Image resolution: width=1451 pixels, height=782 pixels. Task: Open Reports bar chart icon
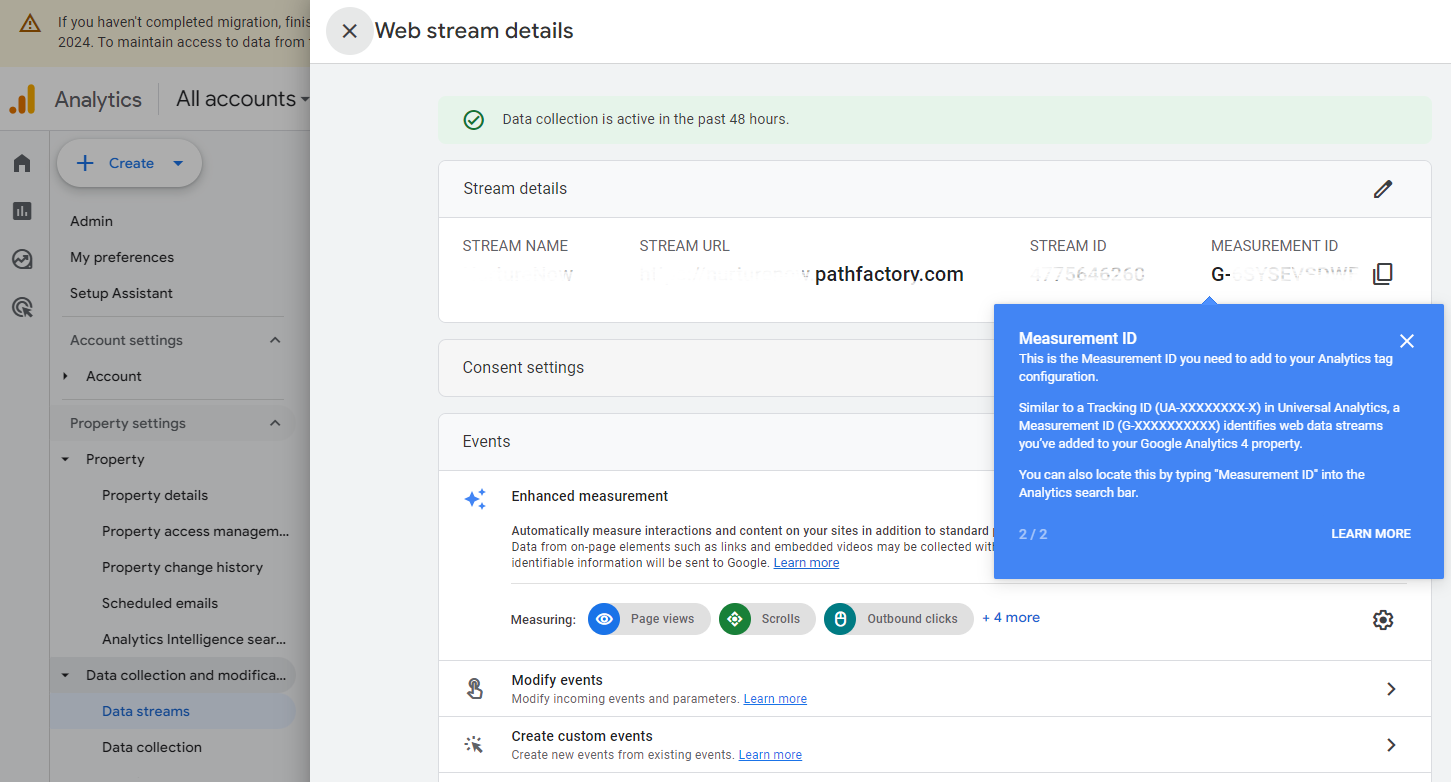(22, 211)
